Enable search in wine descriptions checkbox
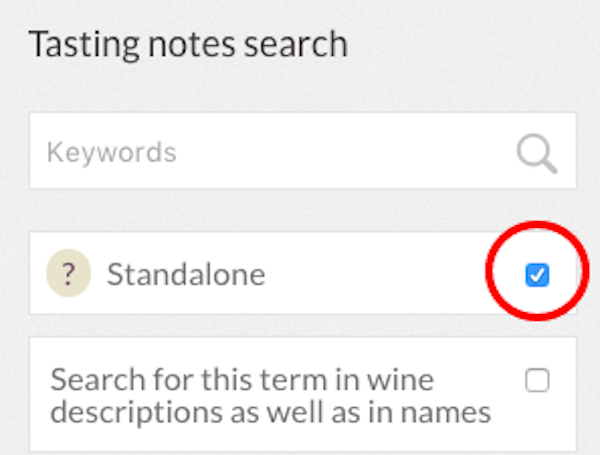The width and height of the screenshot is (600, 455). (x=537, y=380)
